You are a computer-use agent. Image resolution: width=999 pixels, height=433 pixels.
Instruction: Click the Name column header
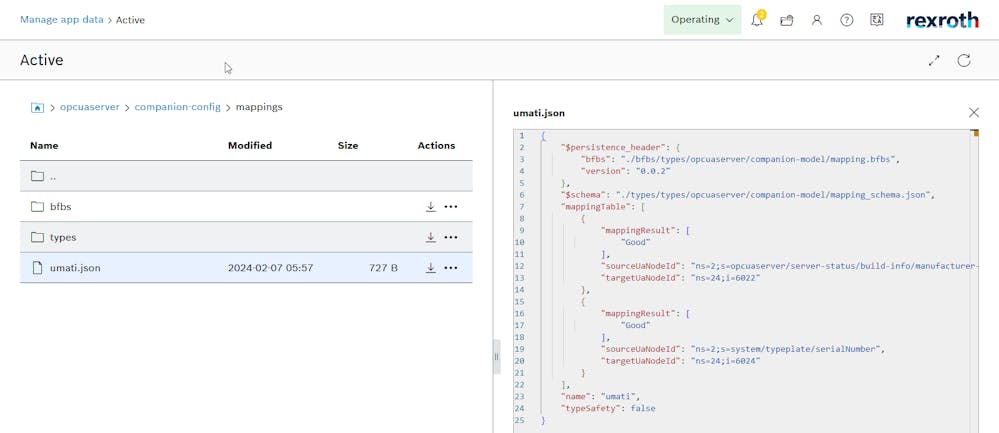tap(44, 145)
